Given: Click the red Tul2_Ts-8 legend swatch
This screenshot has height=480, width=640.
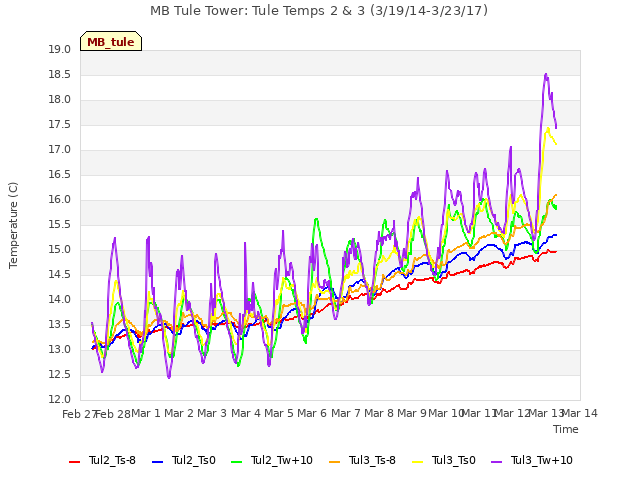Looking at the screenshot, I should tap(74, 462).
